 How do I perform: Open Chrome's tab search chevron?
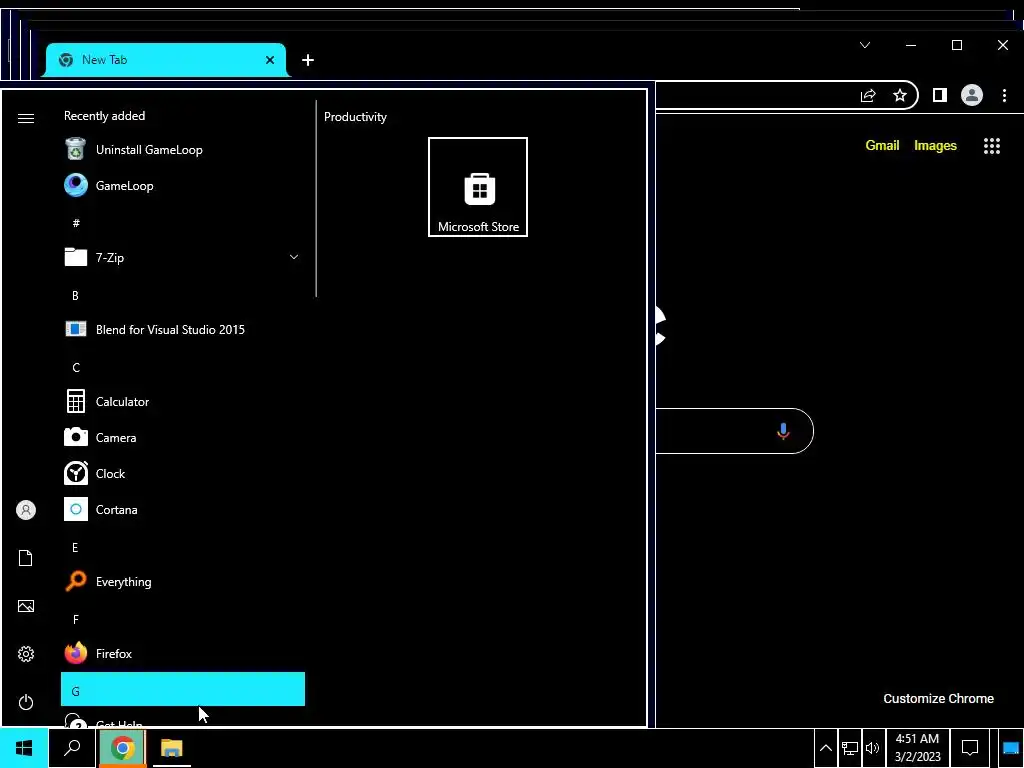tap(865, 45)
